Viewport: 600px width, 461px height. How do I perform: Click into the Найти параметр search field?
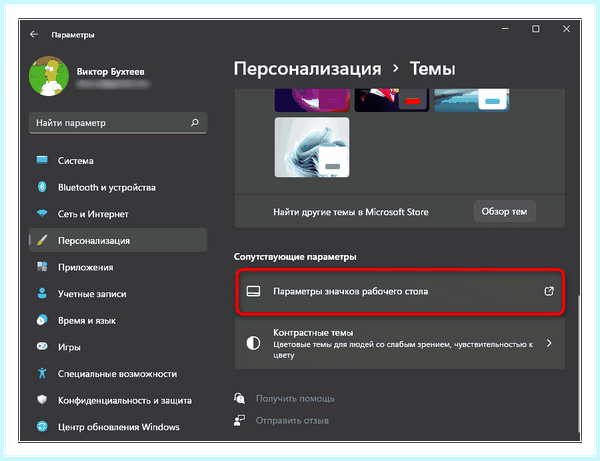[x=118, y=123]
